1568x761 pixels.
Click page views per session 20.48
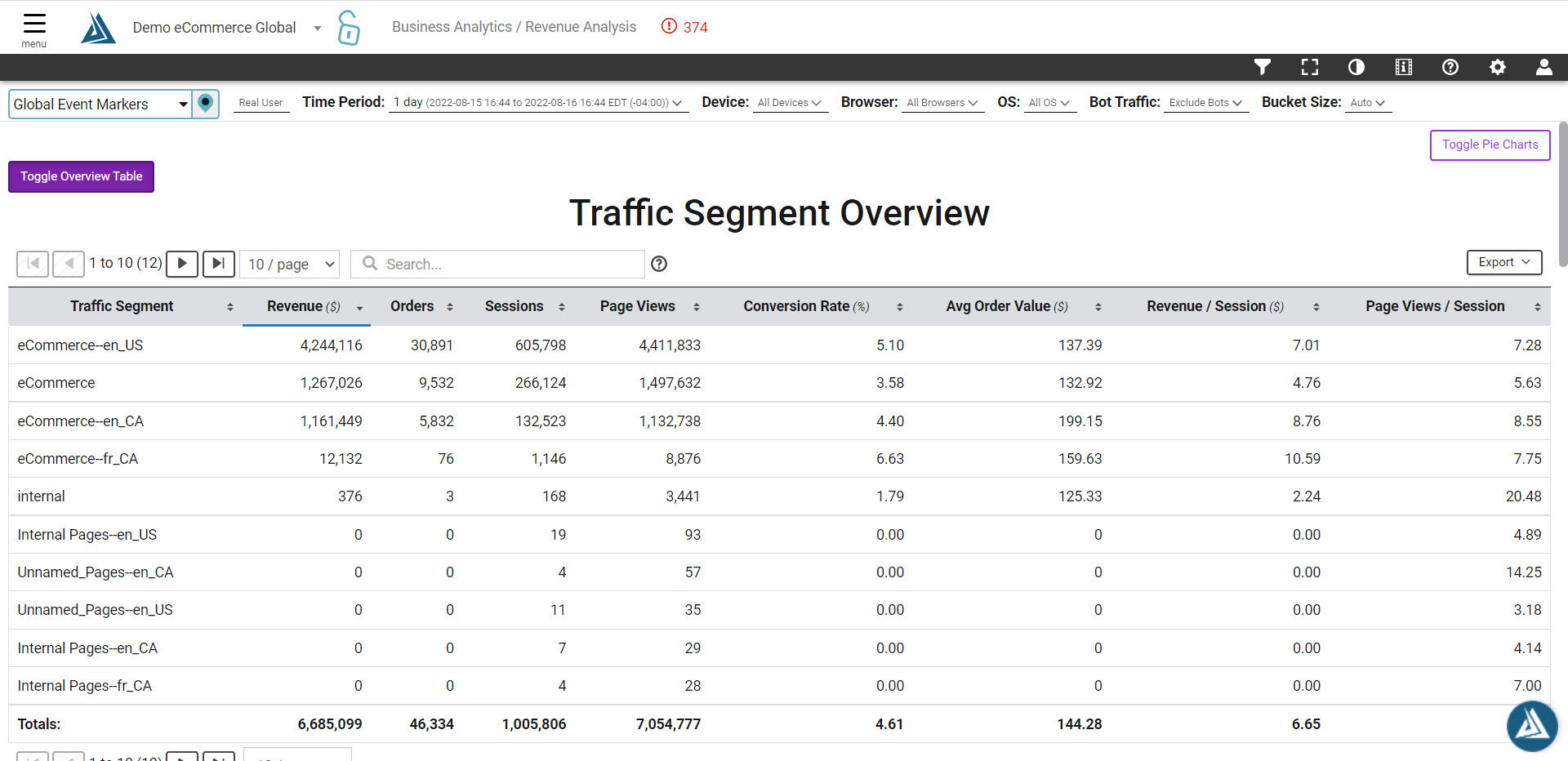(1524, 496)
